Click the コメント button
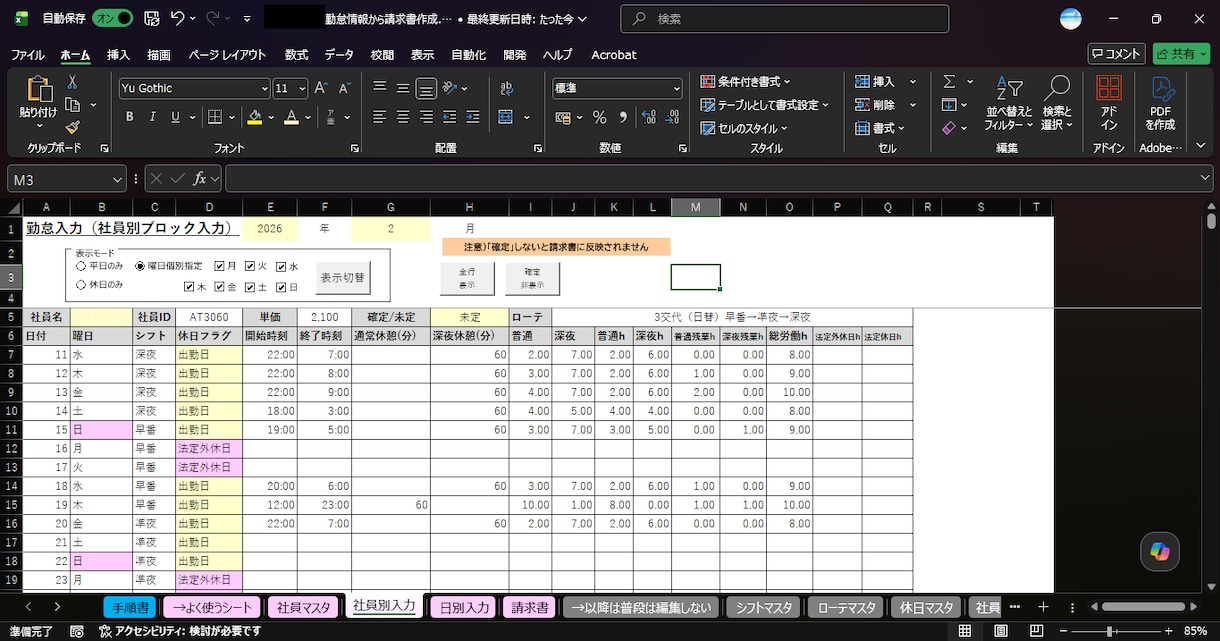Viewport: 1220px width, 641px height. click(1116, 54)
